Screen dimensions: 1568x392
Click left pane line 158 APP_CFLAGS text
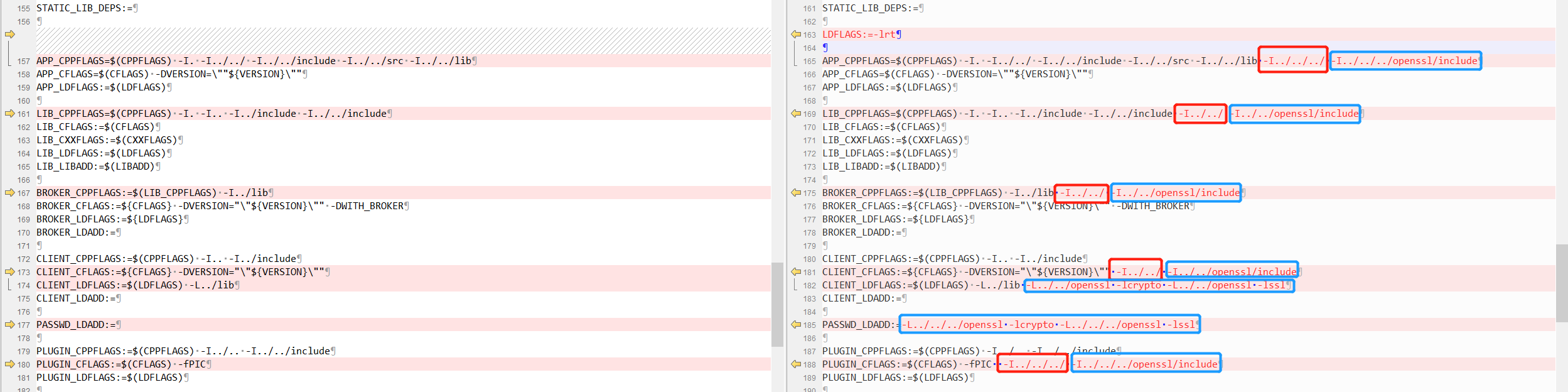171,74
